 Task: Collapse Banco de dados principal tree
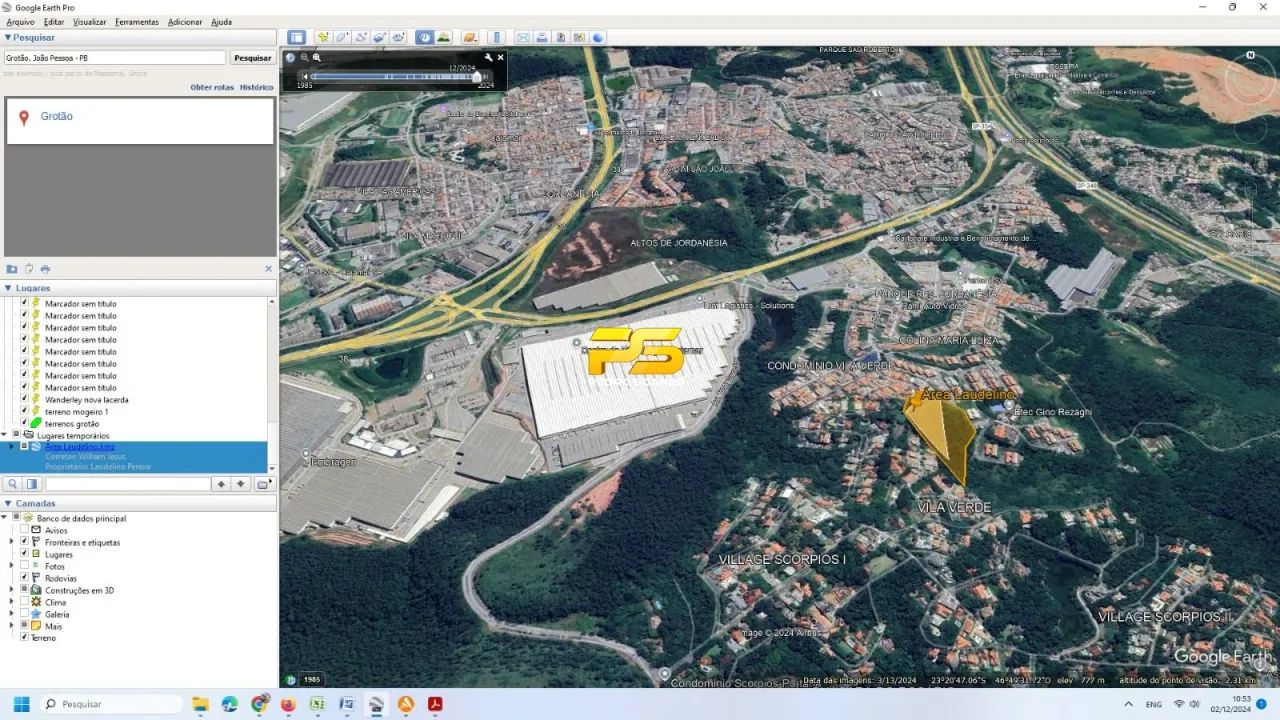pos(6,518)
